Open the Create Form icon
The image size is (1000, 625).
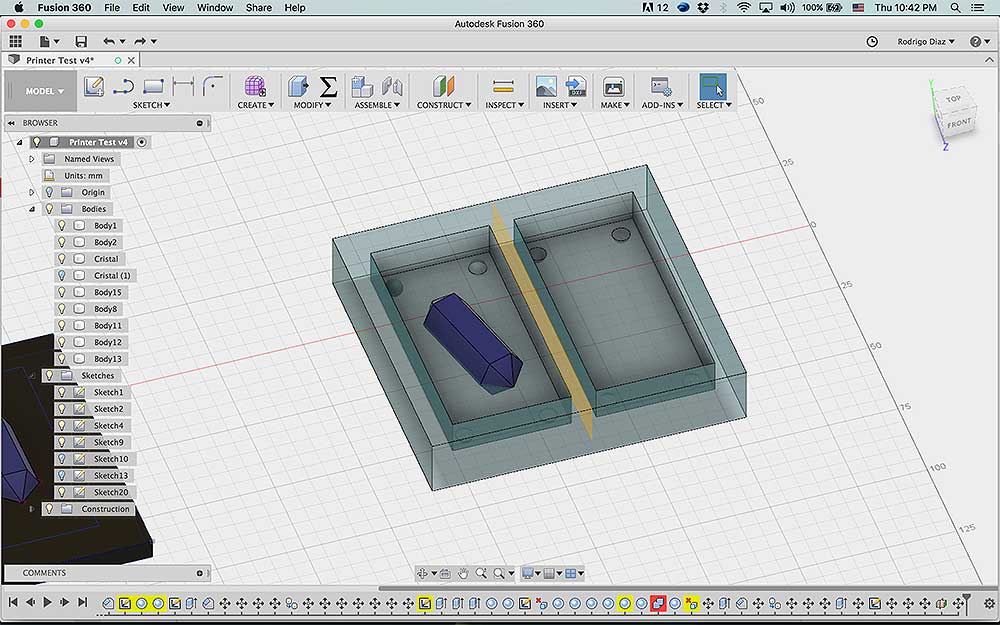point(255,86)
